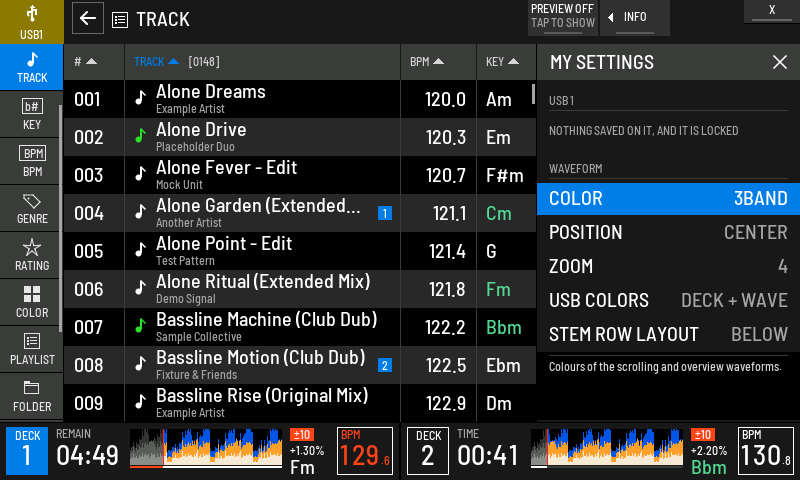Sort by KEY column header

point(506,62)
